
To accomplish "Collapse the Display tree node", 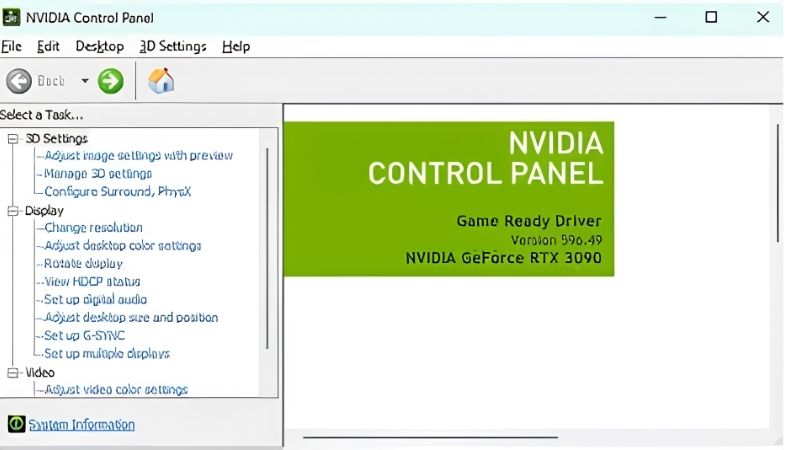I will coord(13,211).
